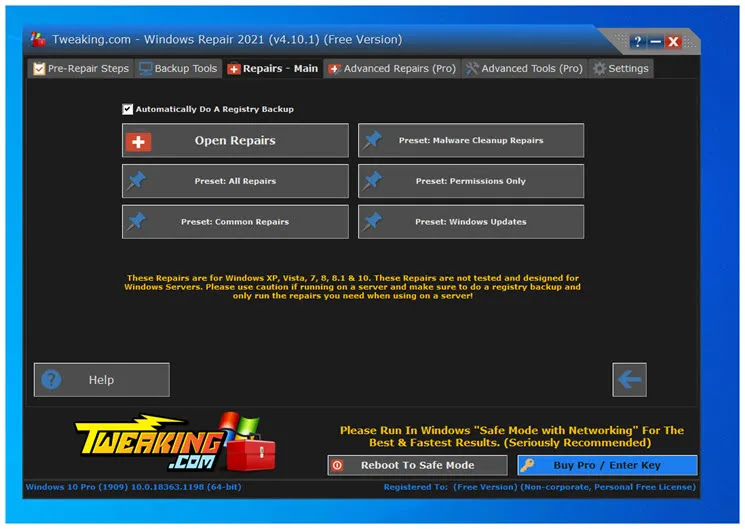The height and width of the screenshot is (529, 745).
Task: Click the red plus icon on Open Repairs
Action: click(139, 142)
